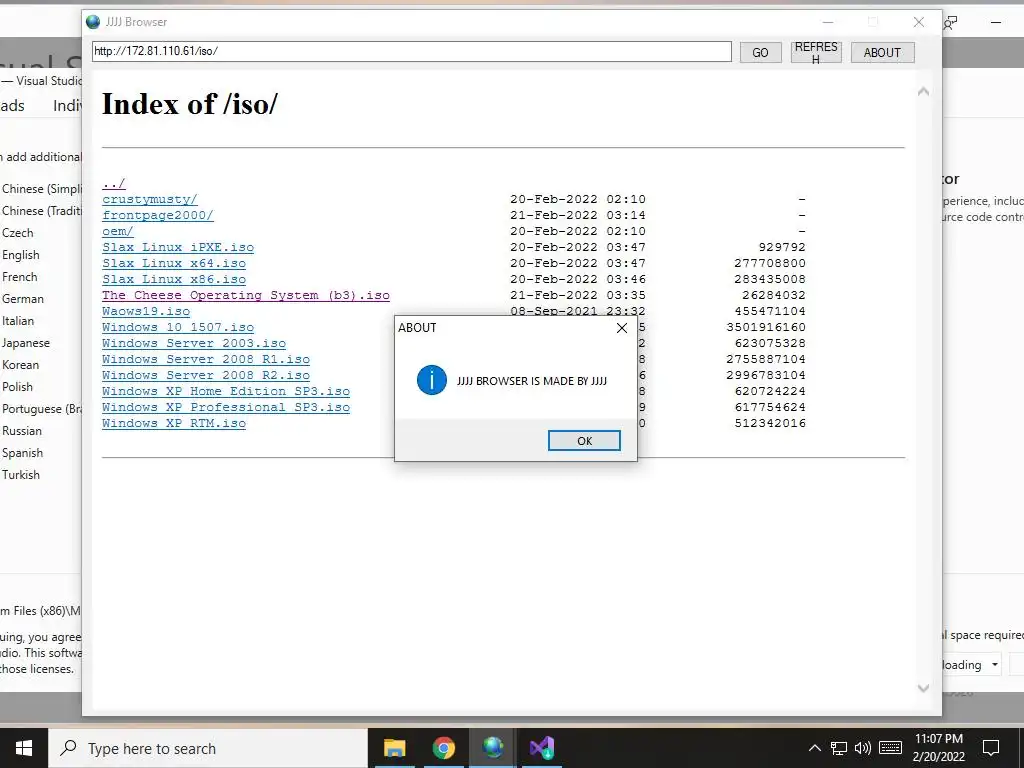The image size is (1024, 768).
Task: Select Japanese in Visual Studio language list
Action: pyautogui.click(x=25, y=344)
